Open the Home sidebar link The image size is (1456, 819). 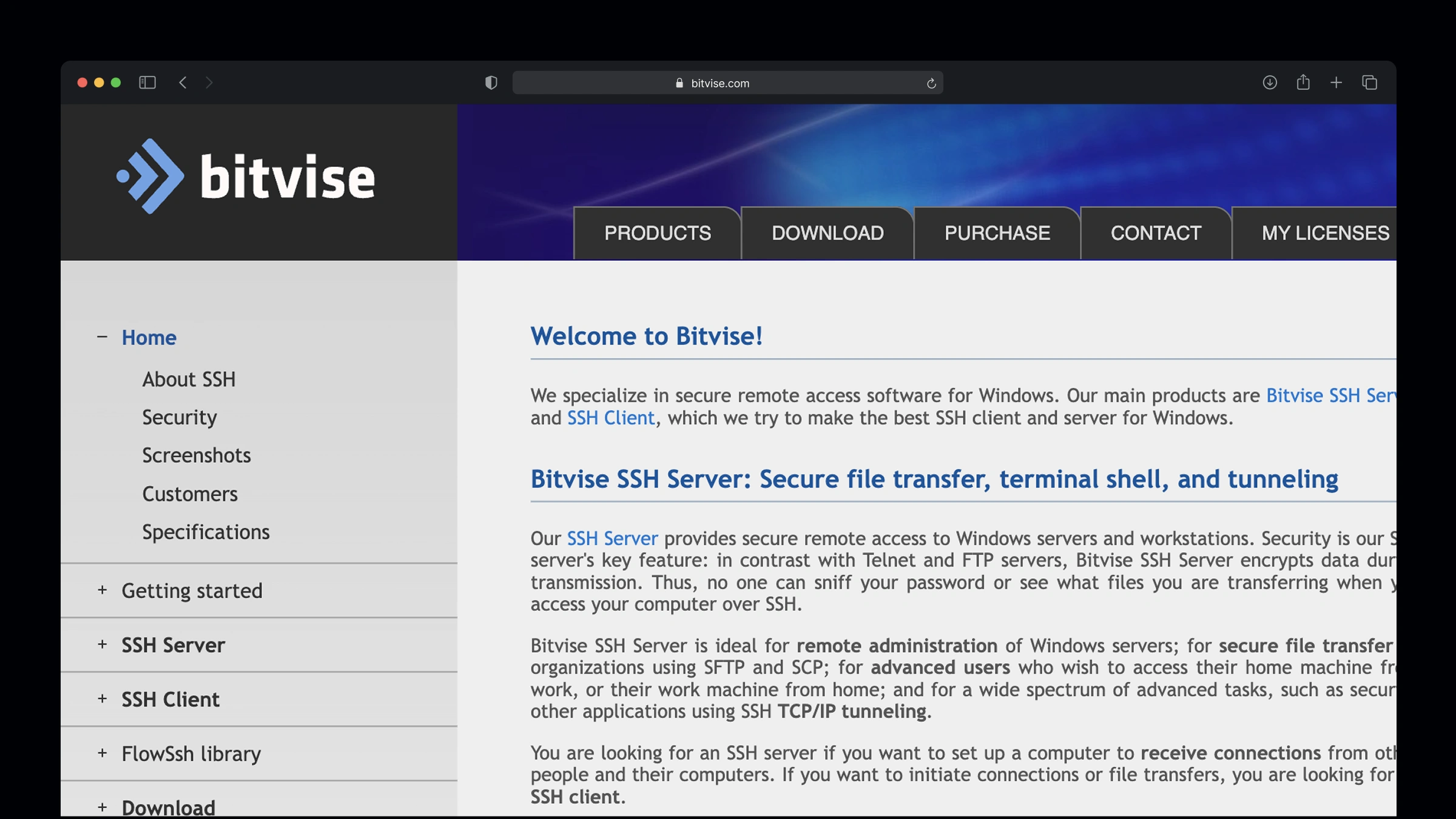pos(149,337)
